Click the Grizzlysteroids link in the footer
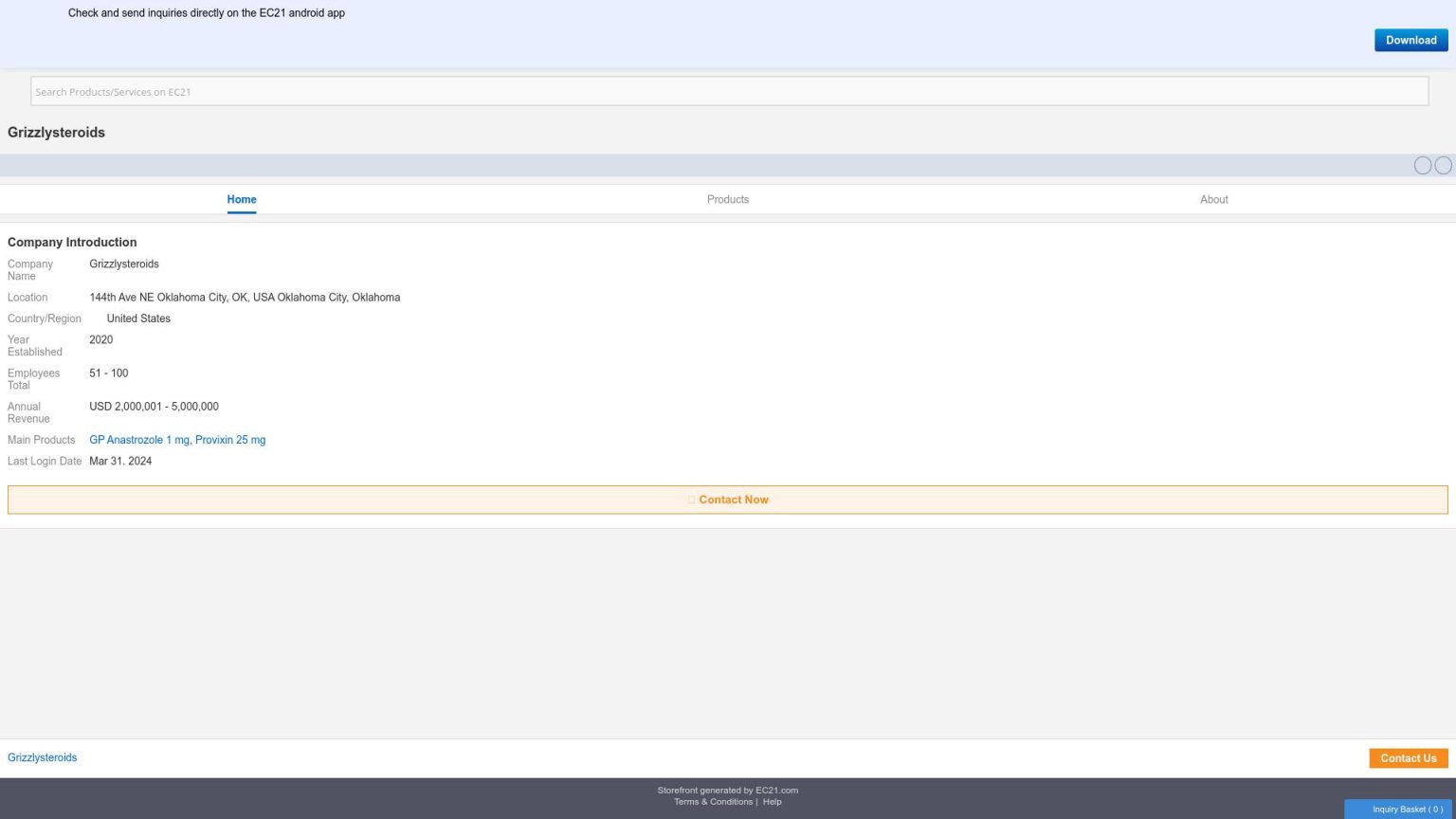This screenshot has width=1456, height=819. click(x=42, y=757)
